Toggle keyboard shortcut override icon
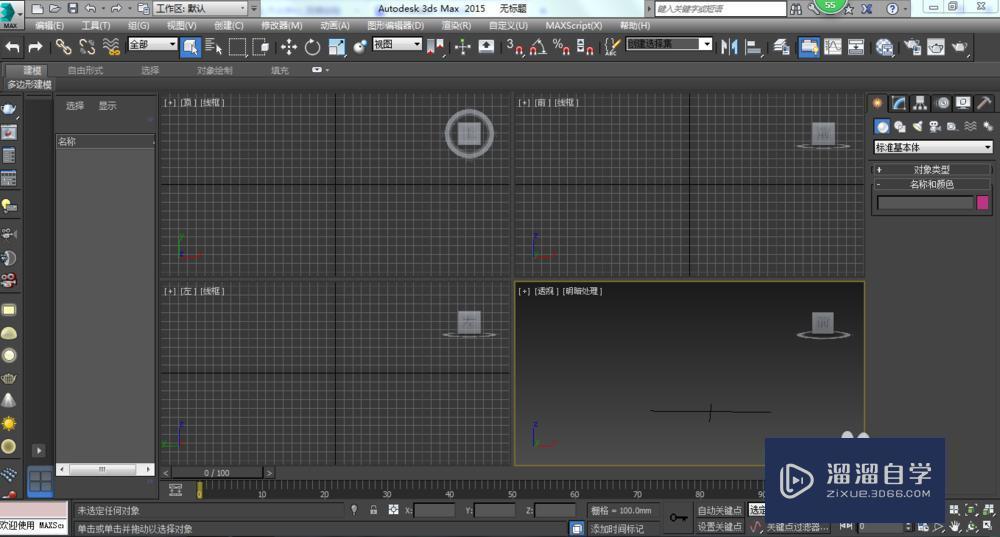 tap(487, 47)
